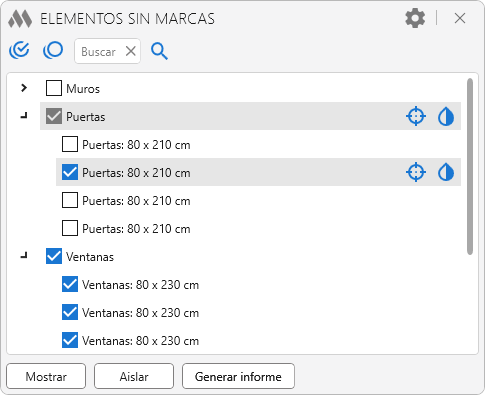The image size is (485, 395).
Task: Click the blue magnifier search icon
Action: [159, 51]
